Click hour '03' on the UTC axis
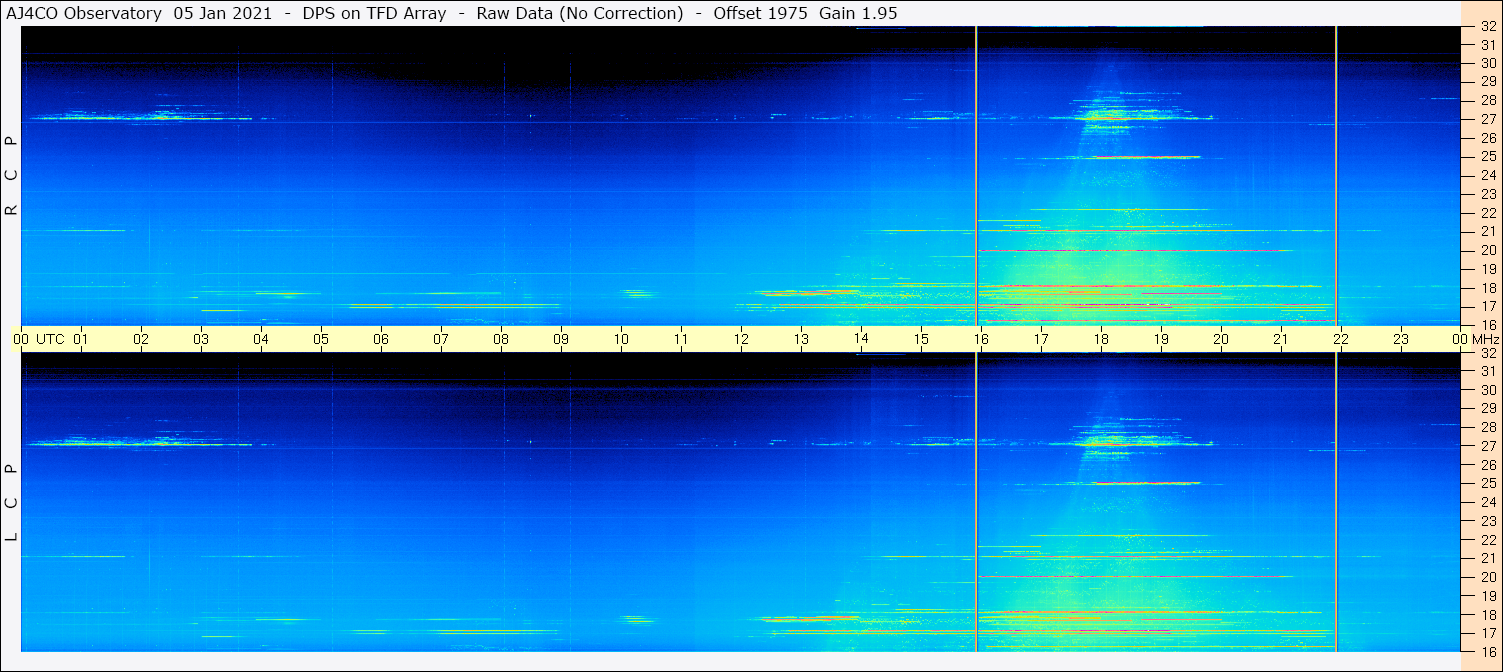1503x672 pixels. coord(201,339)
